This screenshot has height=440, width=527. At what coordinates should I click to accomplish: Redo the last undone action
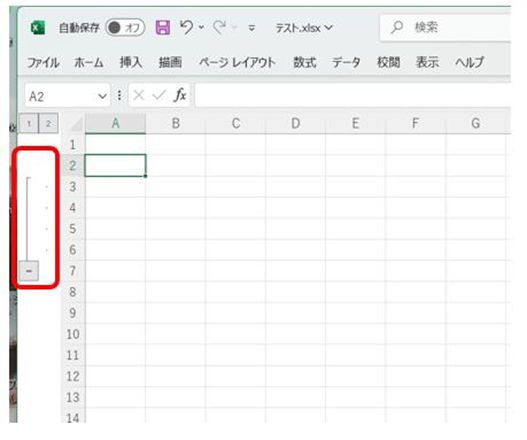click(x=220, y=27)
